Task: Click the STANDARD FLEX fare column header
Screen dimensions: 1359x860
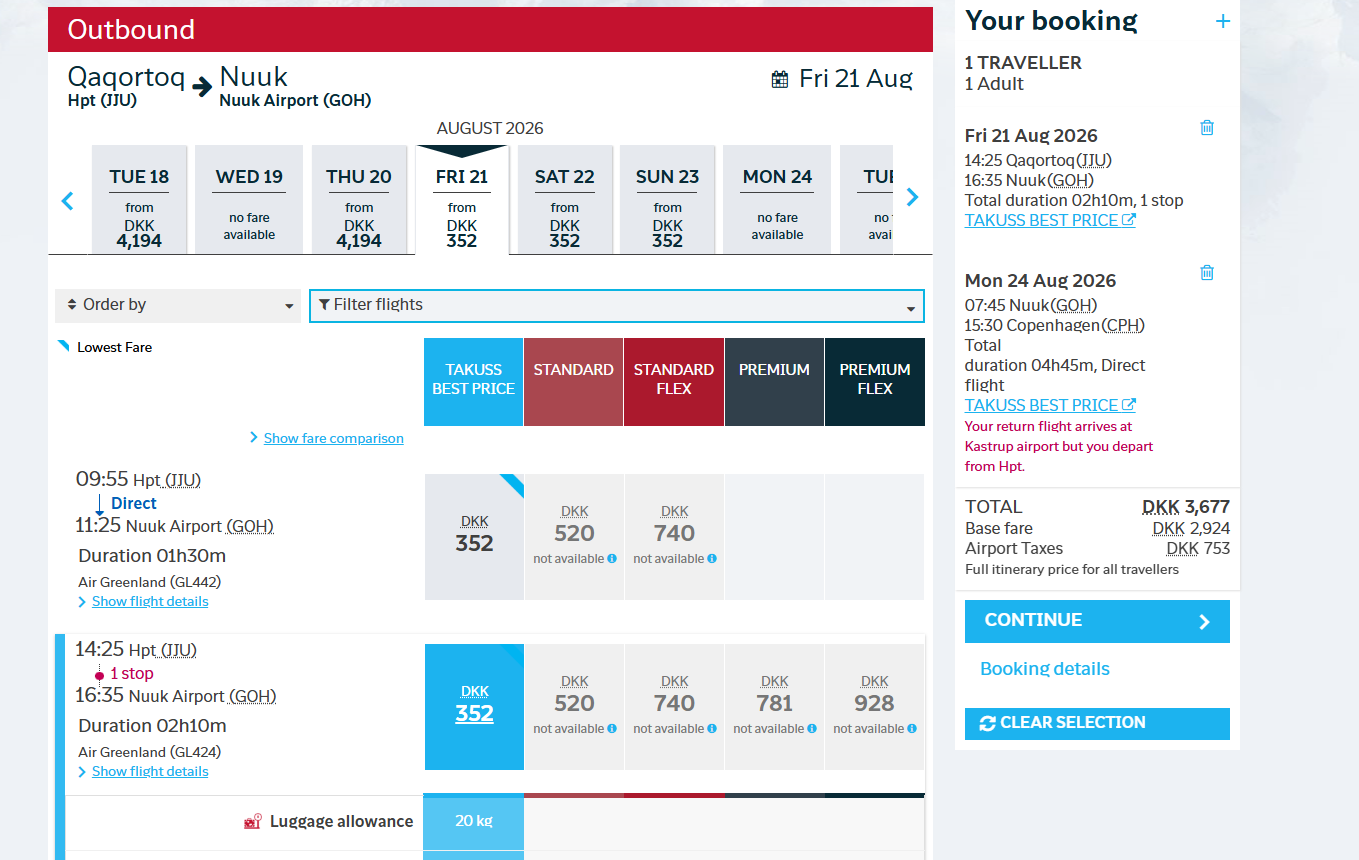Action: (x=673, y=380)
